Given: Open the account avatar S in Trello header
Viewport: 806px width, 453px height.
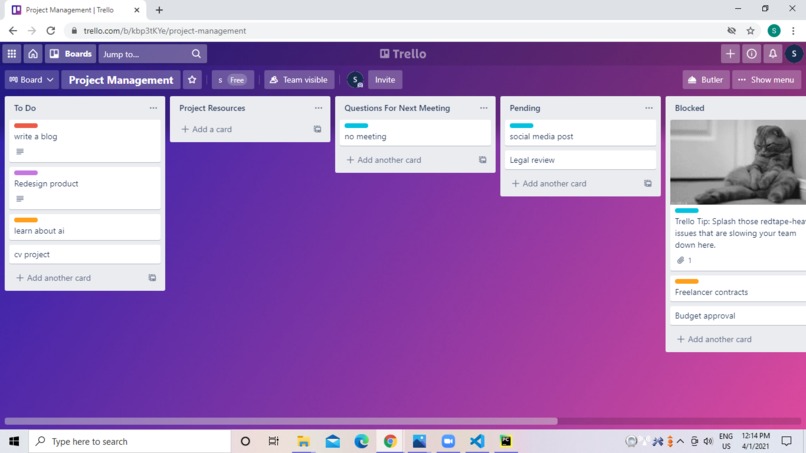Looking at the screenshot, I should [794, 53].
